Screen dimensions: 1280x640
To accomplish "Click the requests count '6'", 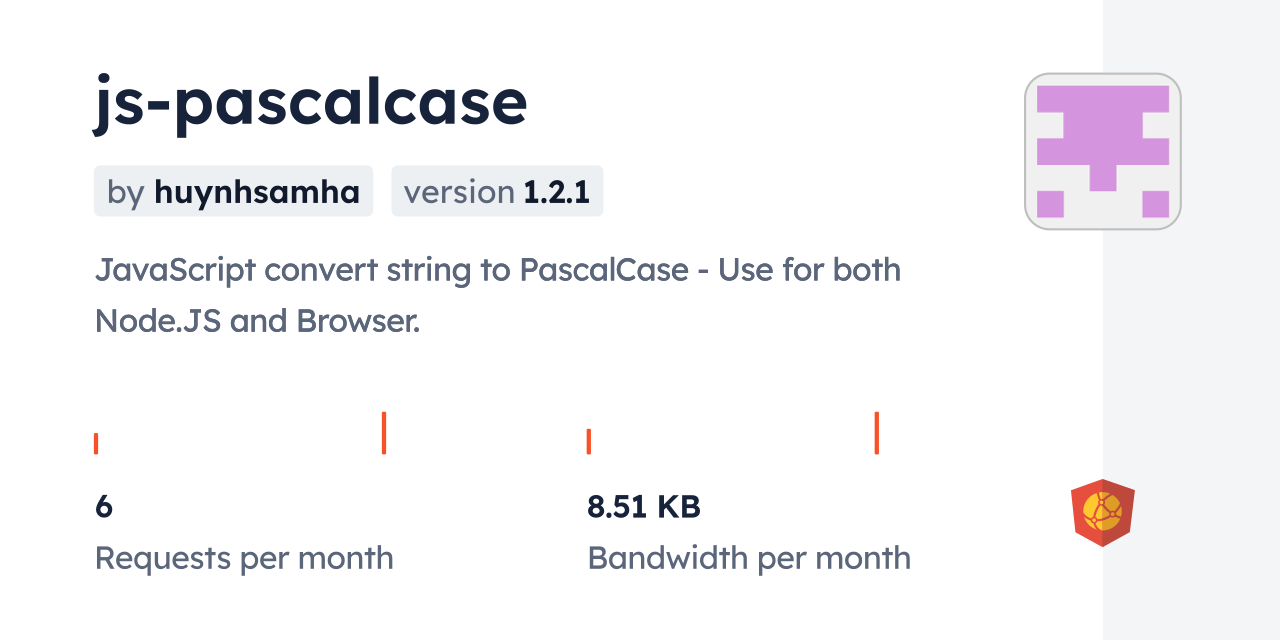I will [104, 507].
